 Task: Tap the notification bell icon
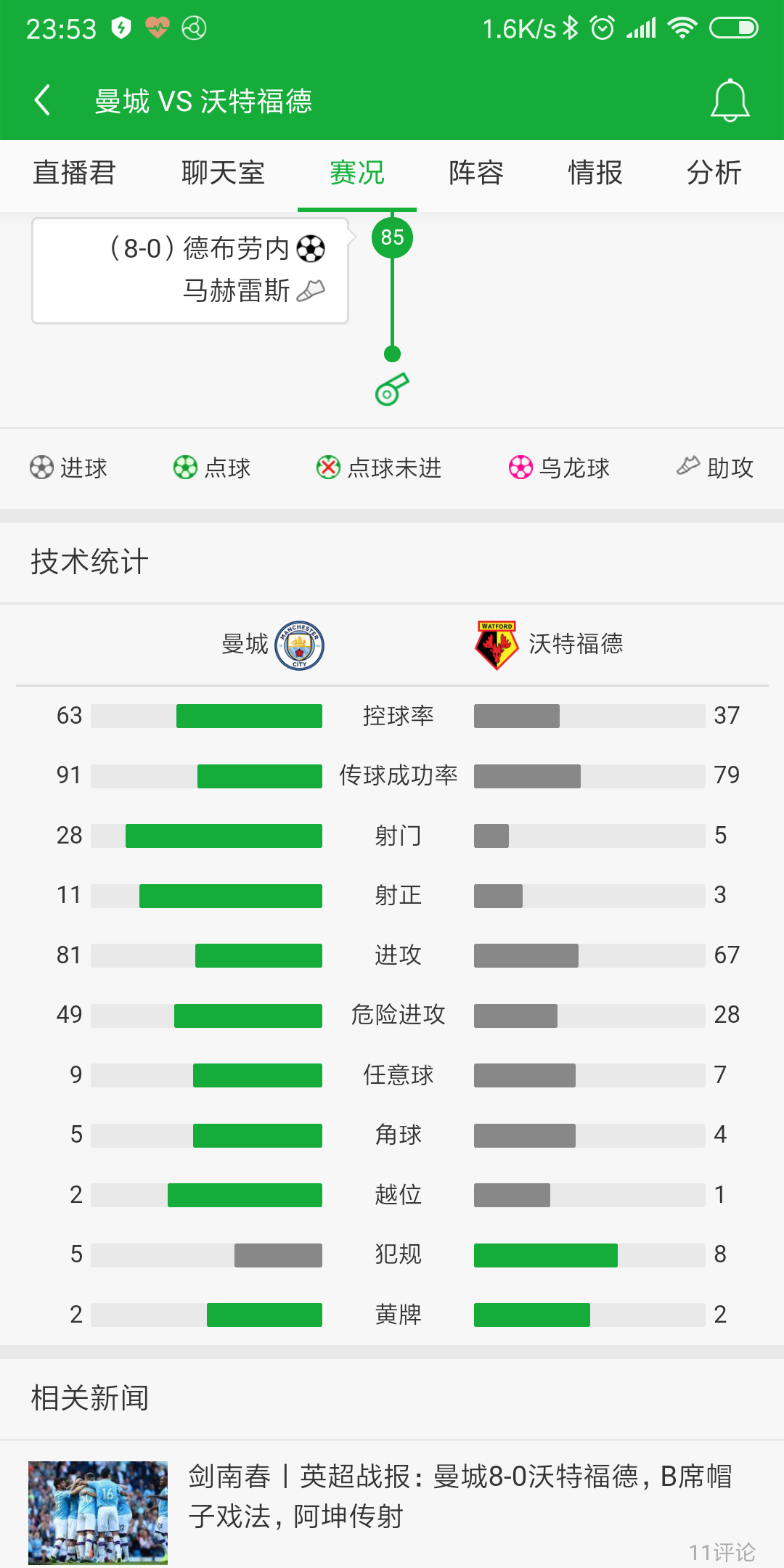click(x=730, y=100)
